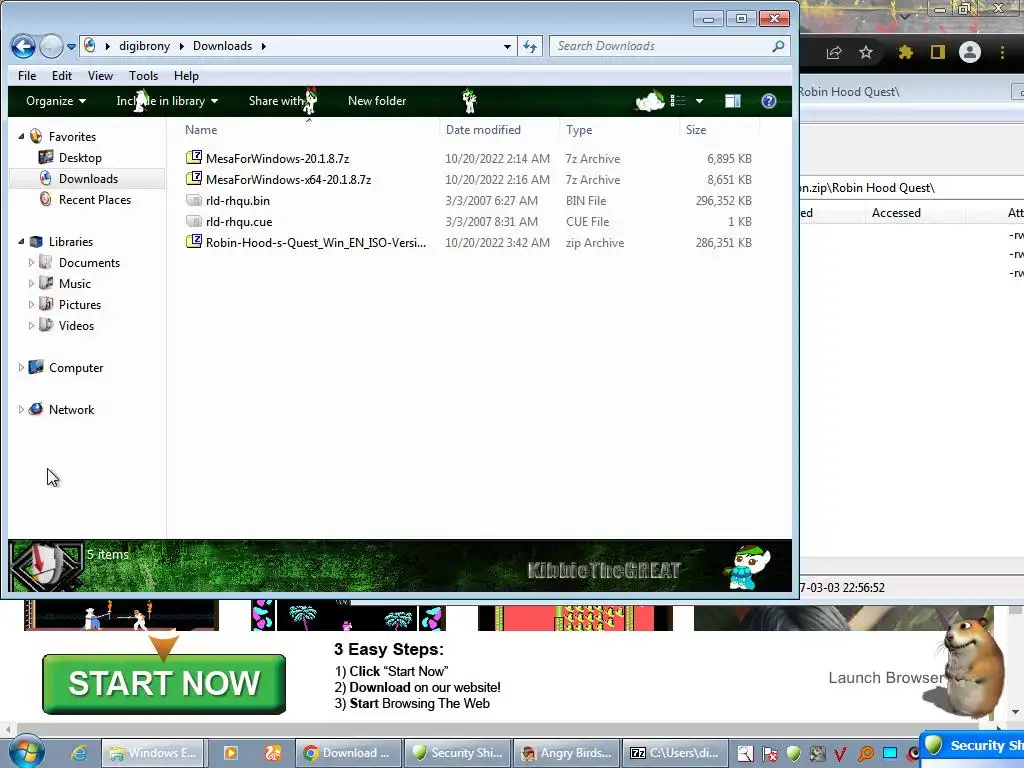Click the Computer icon in navigation pane
The width and height of the screenshot is (1024, 768).
37,367
